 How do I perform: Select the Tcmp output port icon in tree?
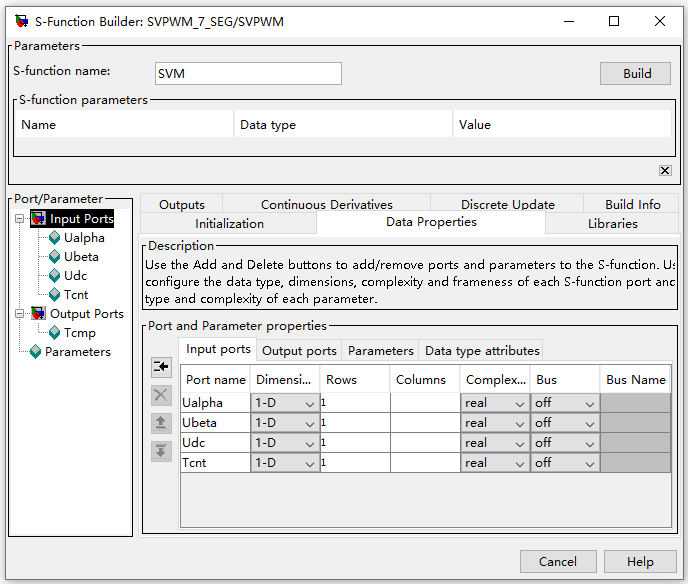55,333
